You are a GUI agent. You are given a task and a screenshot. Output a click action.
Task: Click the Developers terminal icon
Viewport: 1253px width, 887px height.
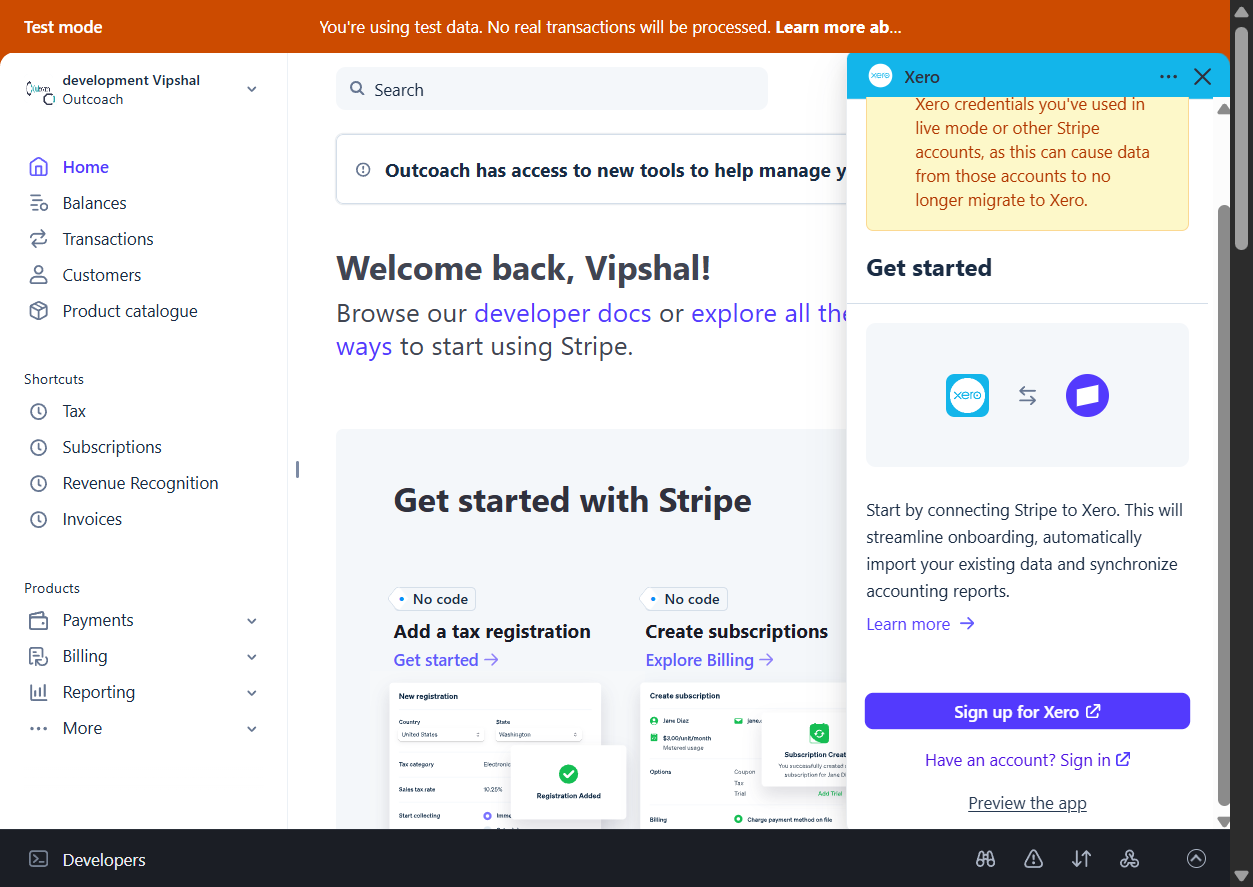(x=38, y=859)
